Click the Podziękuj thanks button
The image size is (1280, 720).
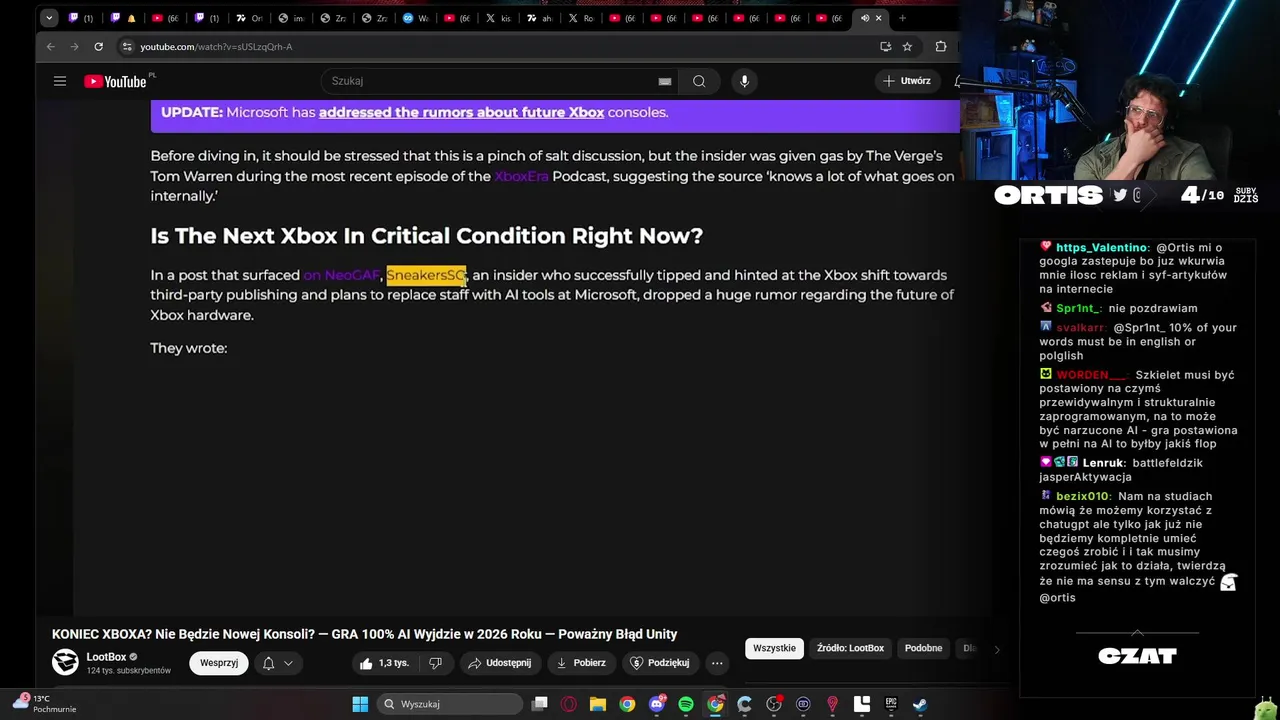[x=660, y=663]
